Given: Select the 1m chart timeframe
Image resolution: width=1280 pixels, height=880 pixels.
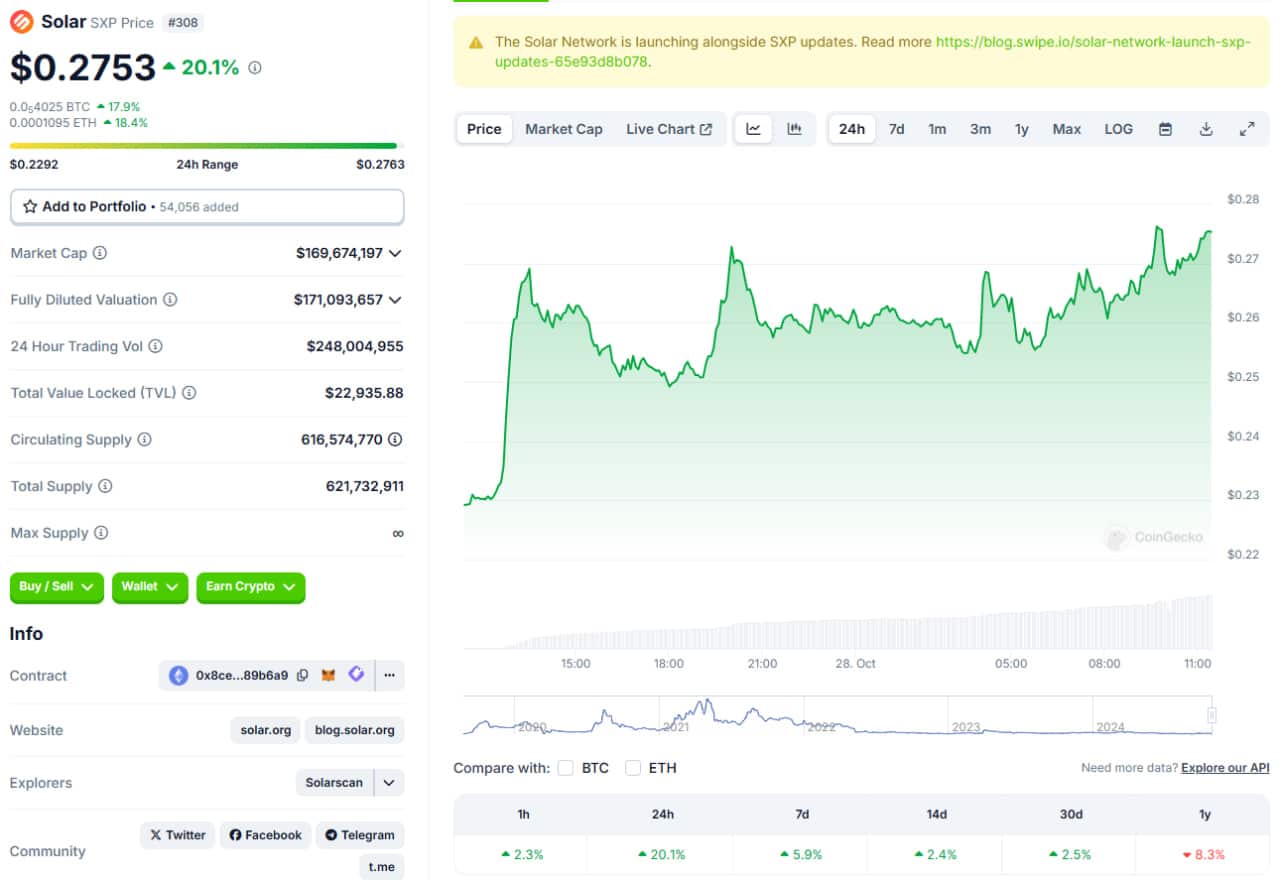Looking at the screenshot, I should (x=937, y=129).
